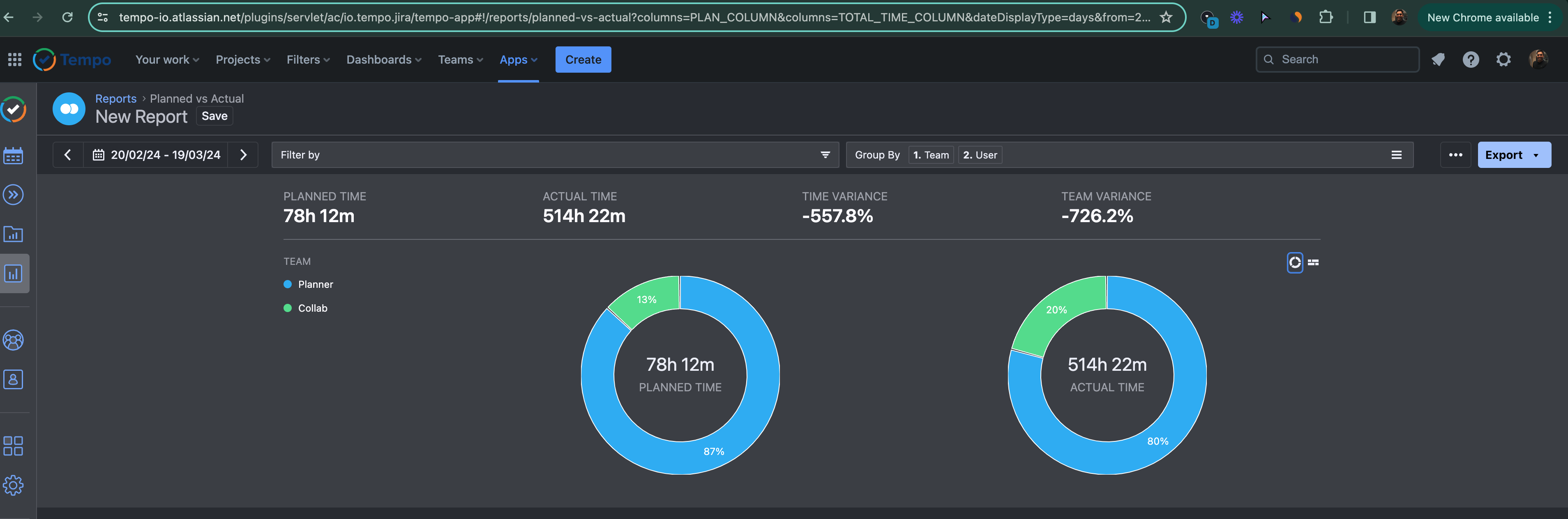This screenshot has width=1568, height=519.
Task: Open the Accounts folder chart icon in sidebar
Action: (14, 234)
